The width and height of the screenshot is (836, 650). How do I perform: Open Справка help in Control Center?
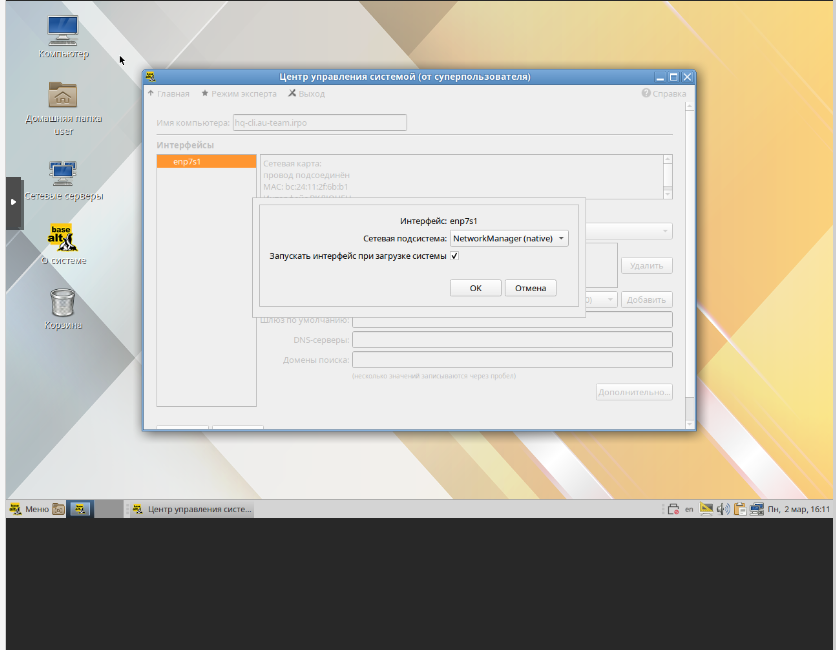coord(664,94)
